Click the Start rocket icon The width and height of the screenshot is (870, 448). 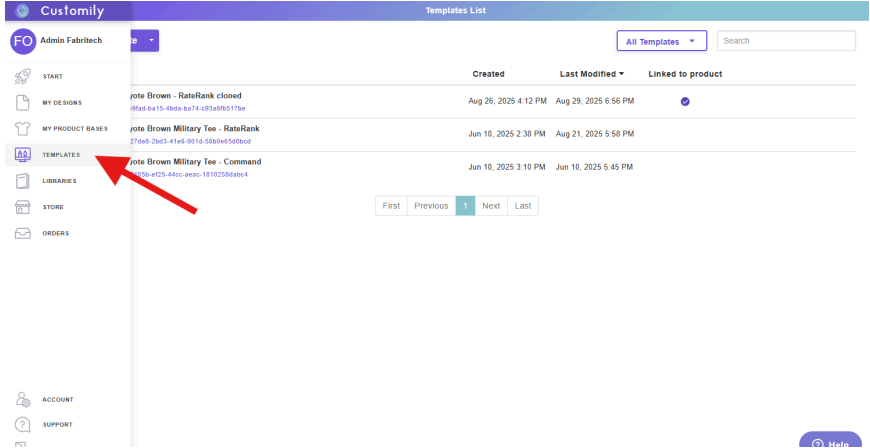point(22,76)
